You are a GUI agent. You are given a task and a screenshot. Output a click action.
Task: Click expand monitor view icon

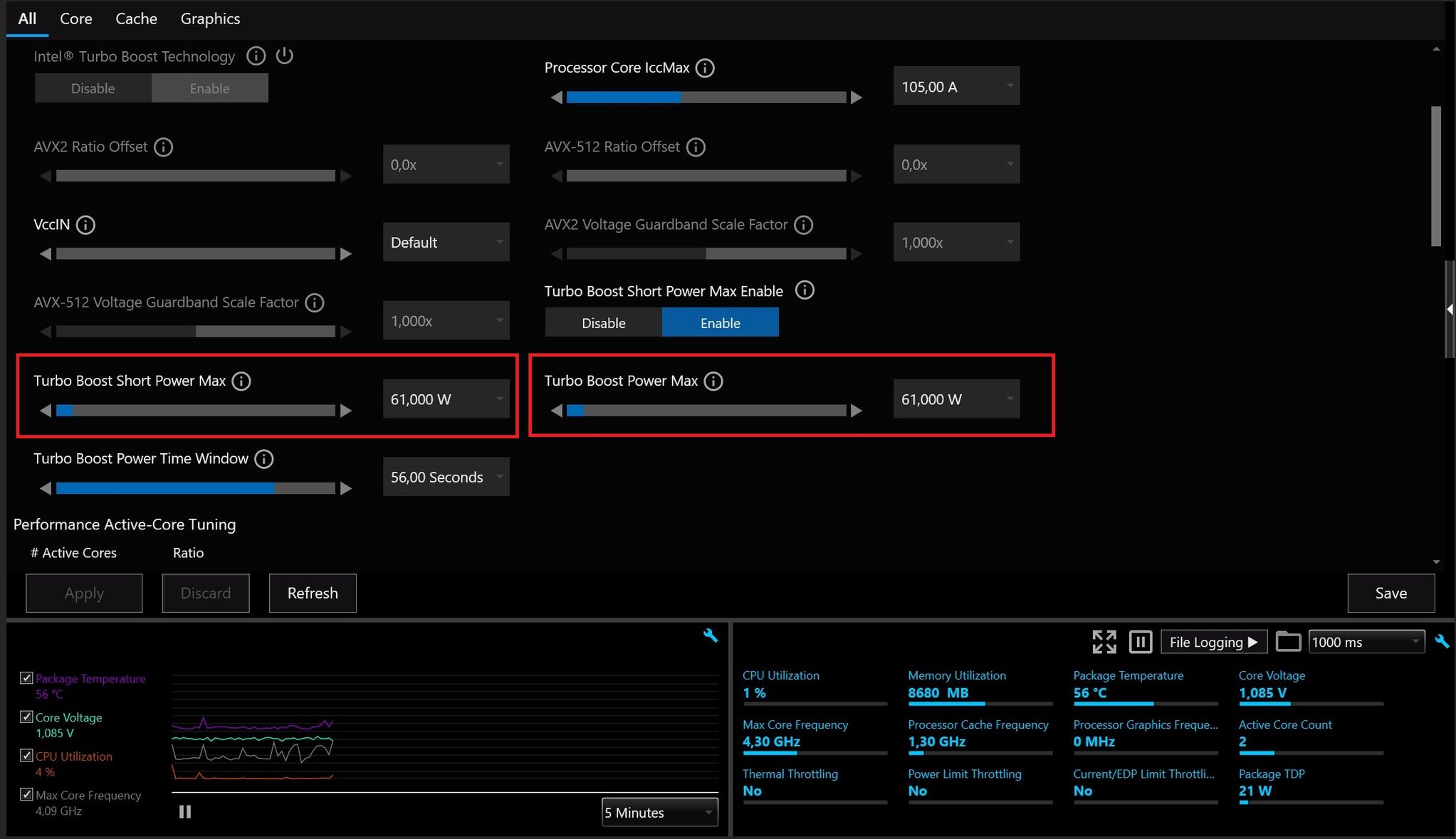click(x=1104, y=642)
